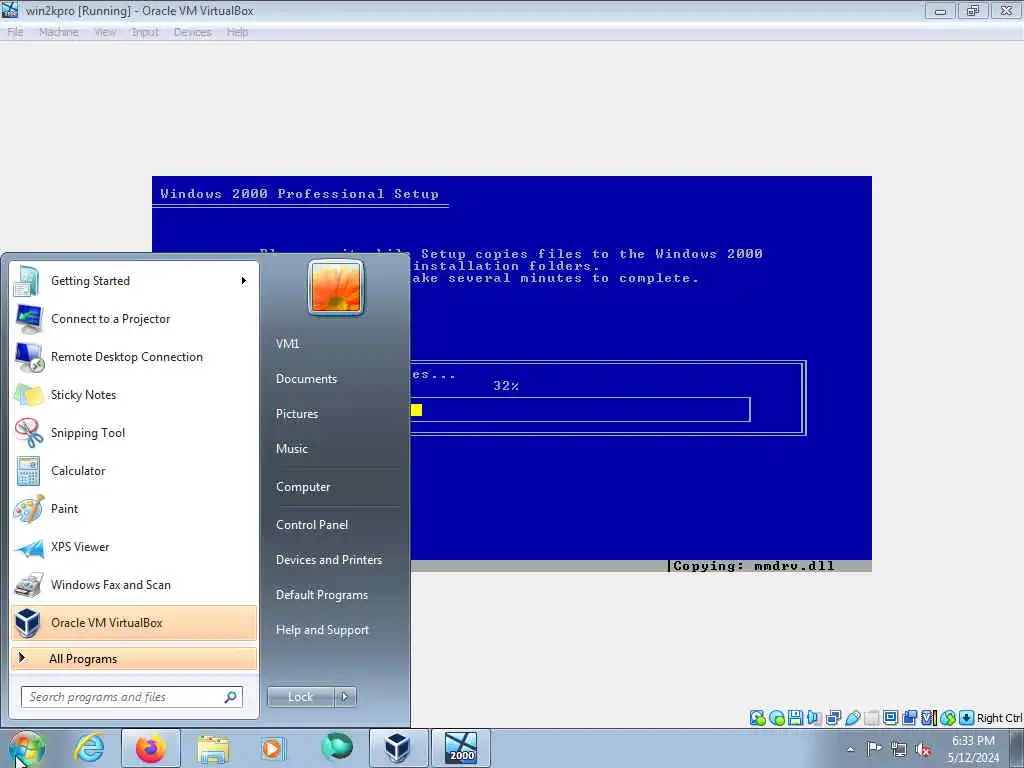The image size is (1024, 768).
Task: Open the VirtualBox Input menu
Action: 145,32
